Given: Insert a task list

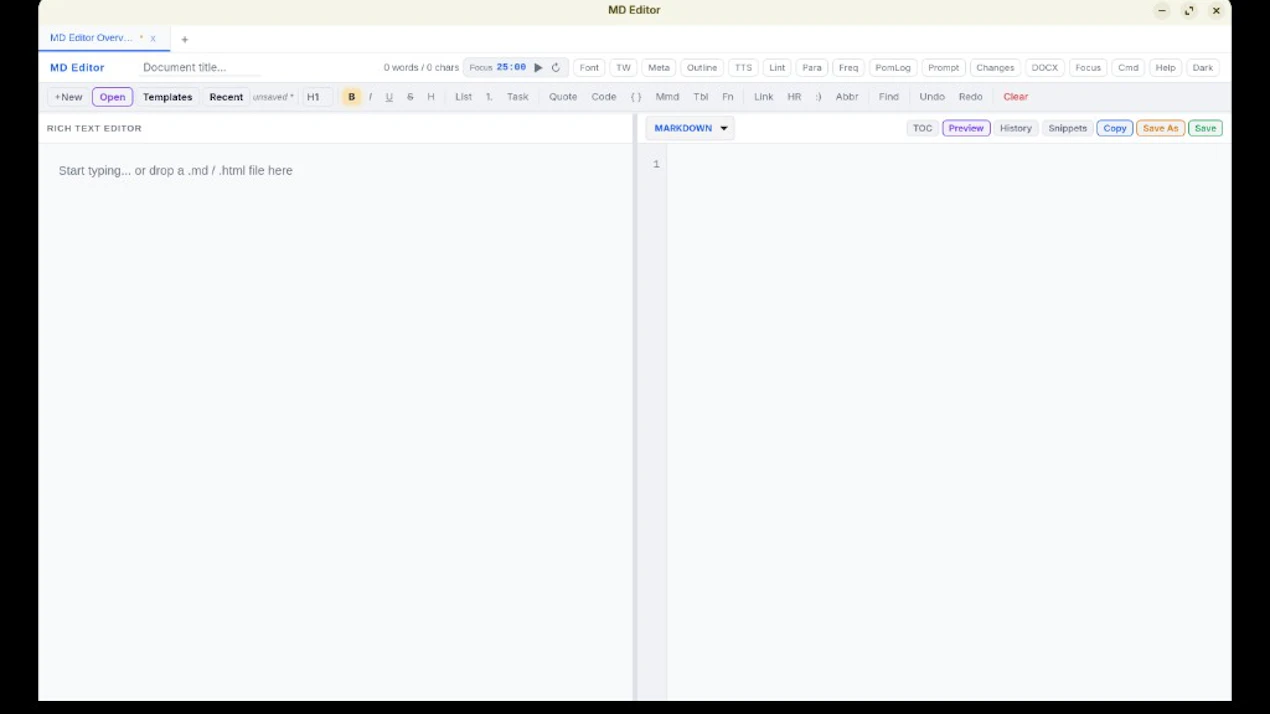Looking at the screenshot, I should click(x=517, y=97).
